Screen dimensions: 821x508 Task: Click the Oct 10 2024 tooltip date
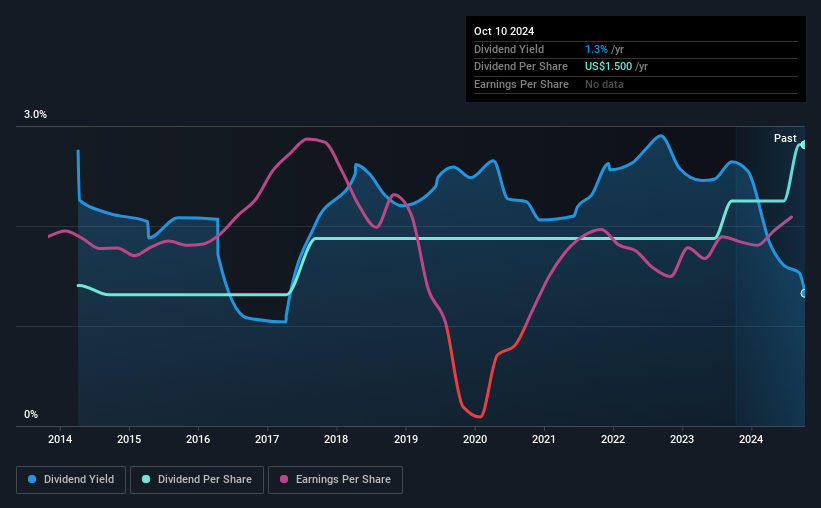tap(504, 31)
